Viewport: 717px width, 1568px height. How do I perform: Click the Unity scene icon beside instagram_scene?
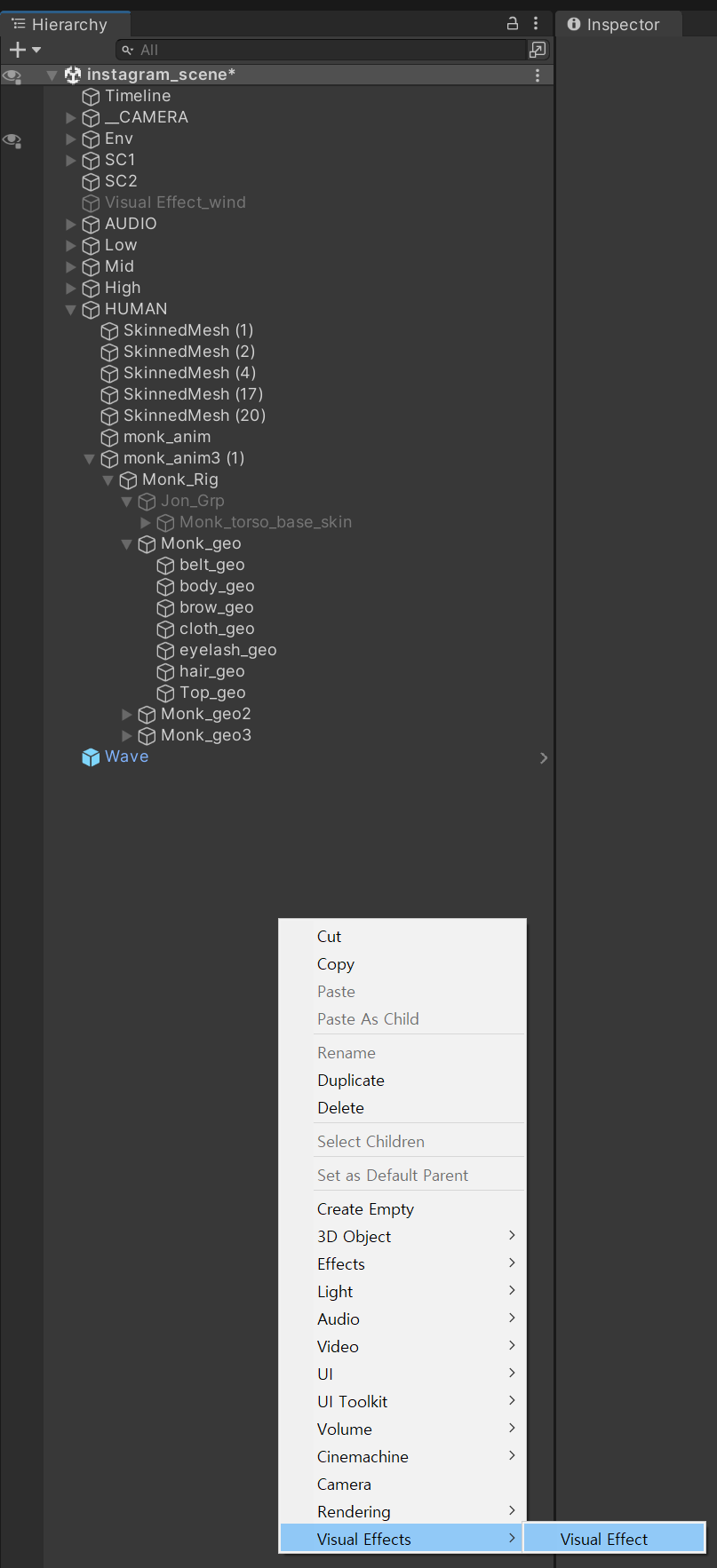(73, 75)
